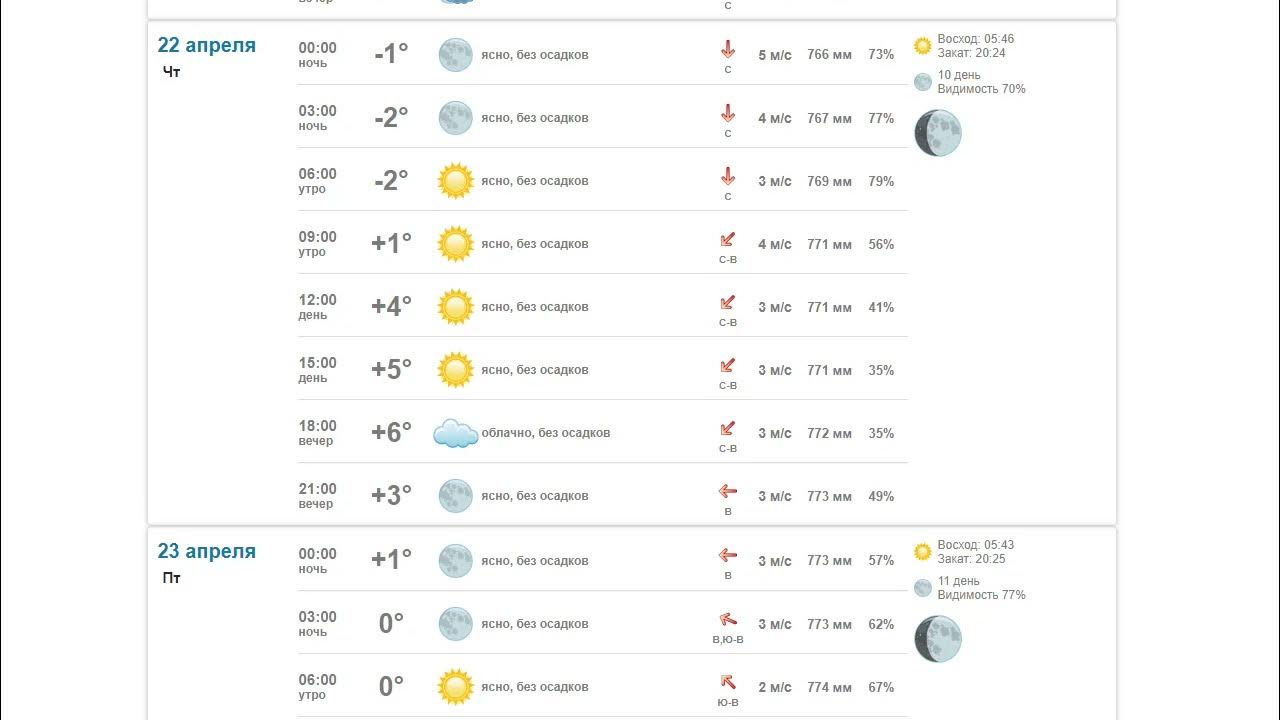Click the sun icon for 15:00 on 22 апреля
Viewport: 1280px width, 720px height.
point(455,370)
